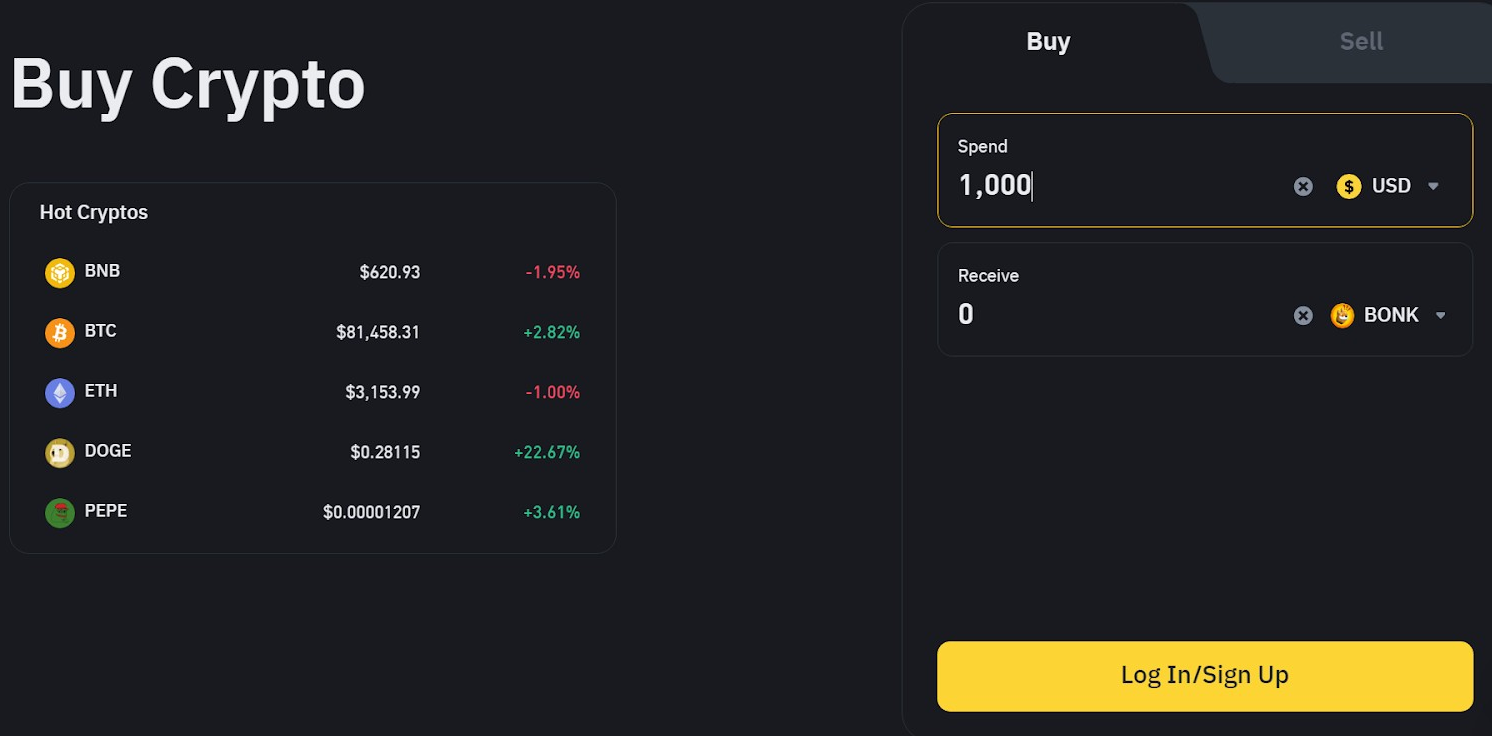Click the USD currency label
The image size is (1492, 736).
pyautogui.click(x=1391, y=186)
